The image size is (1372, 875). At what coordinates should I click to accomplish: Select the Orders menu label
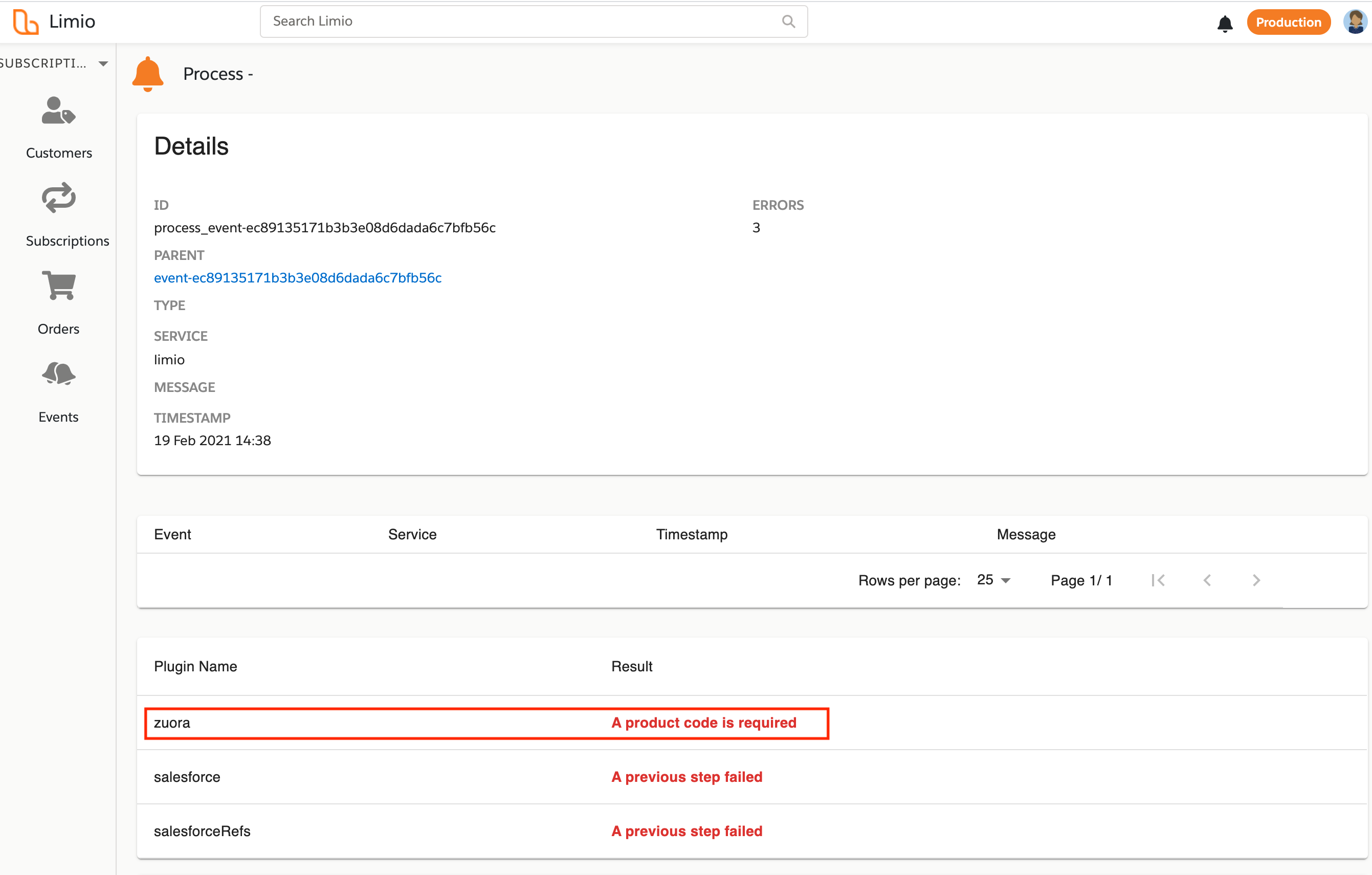(58, 329)
